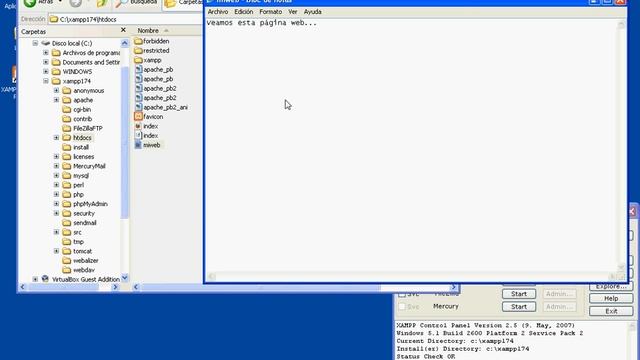
Task: Collapse the xampp174 folder node
Action: coord(46,81)
